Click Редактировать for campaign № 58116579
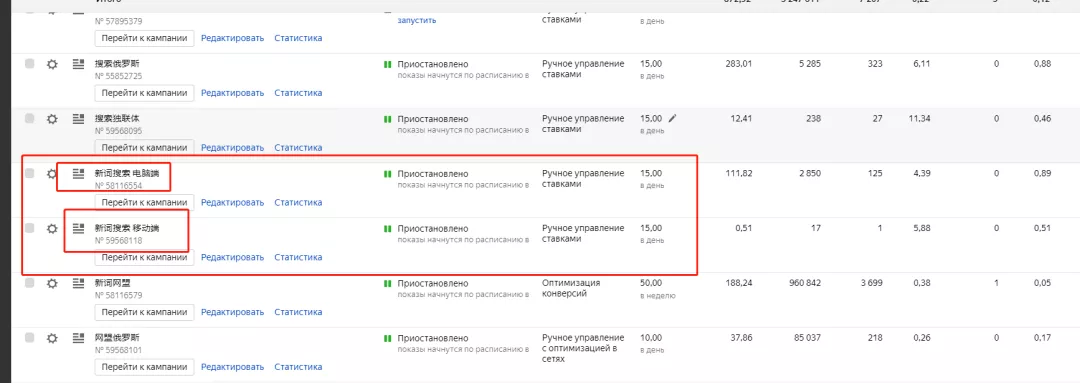The width and height of the screenshot is (1080, 383). (233, 312)
